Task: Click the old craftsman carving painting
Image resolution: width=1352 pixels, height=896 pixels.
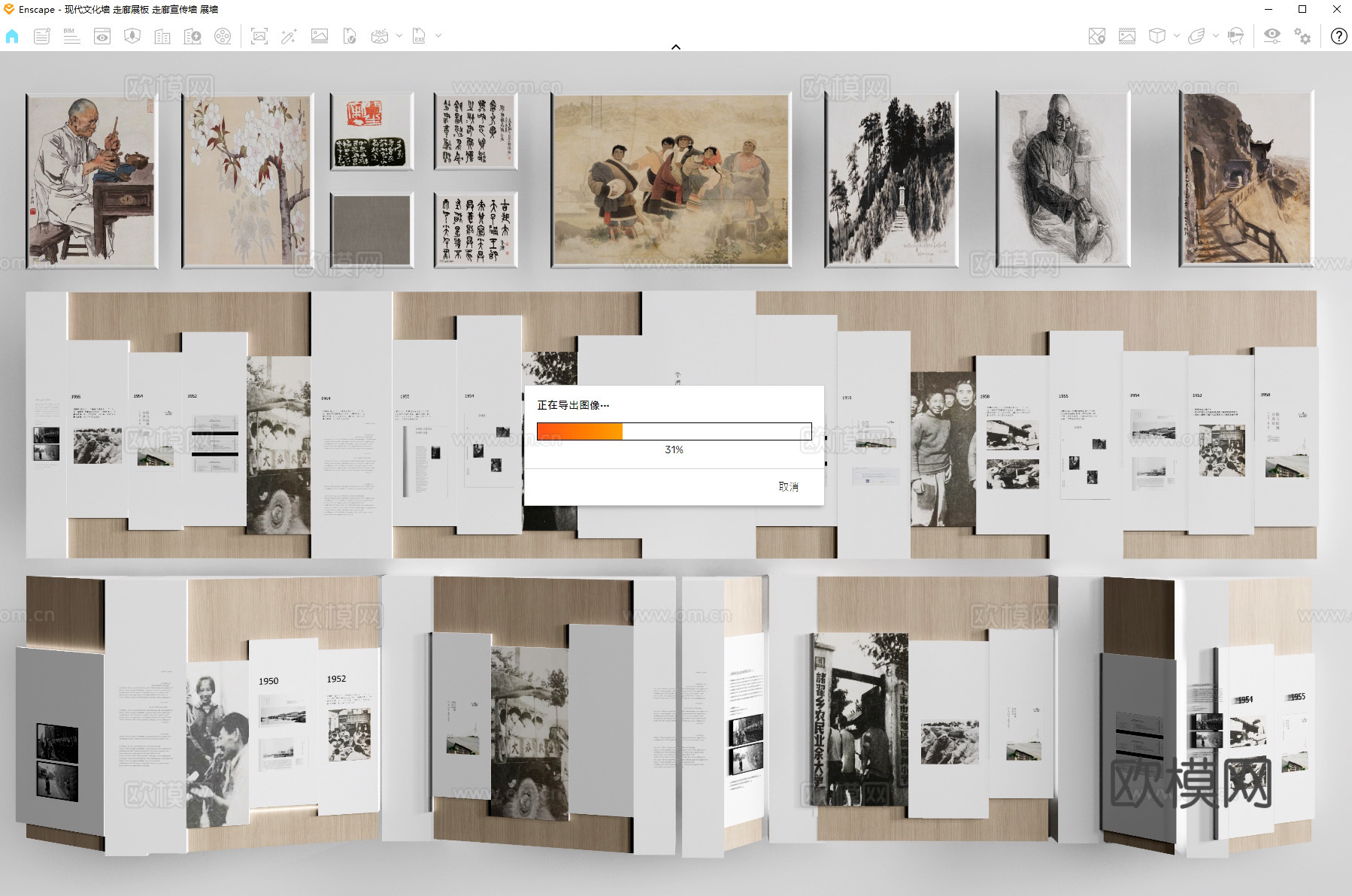Action: [92, 180]
